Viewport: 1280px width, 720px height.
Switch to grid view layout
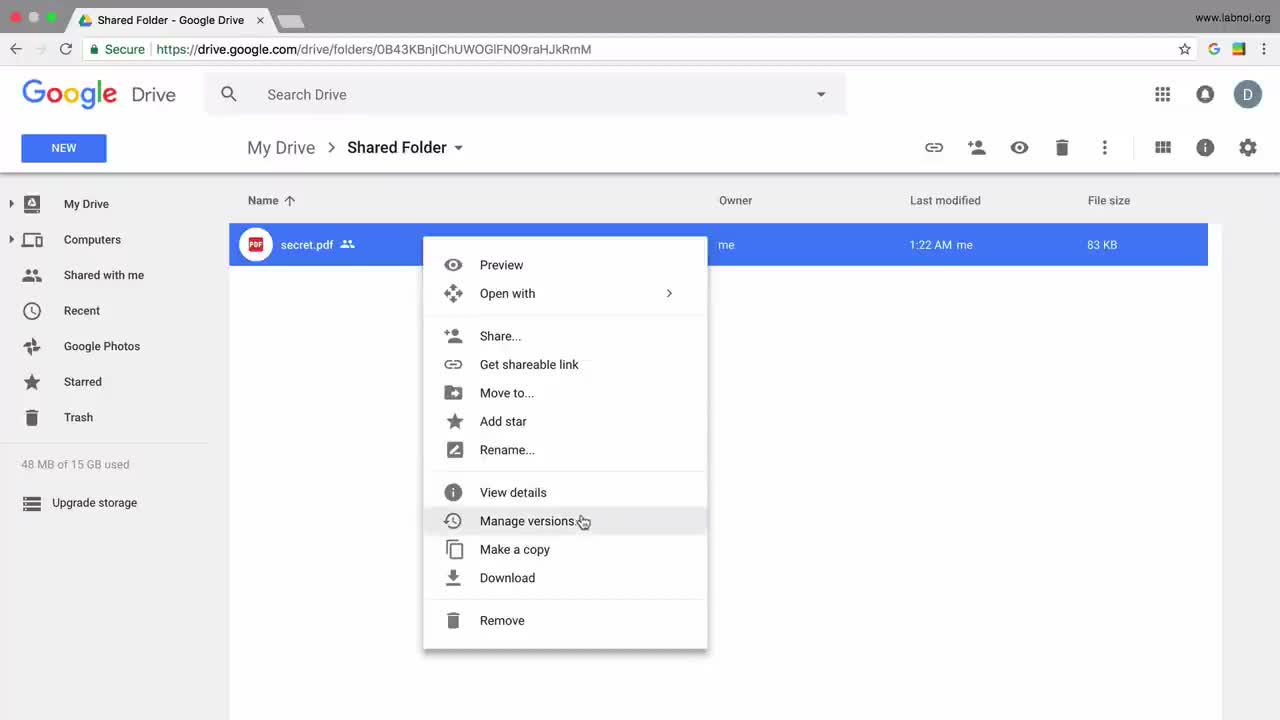1163,147
